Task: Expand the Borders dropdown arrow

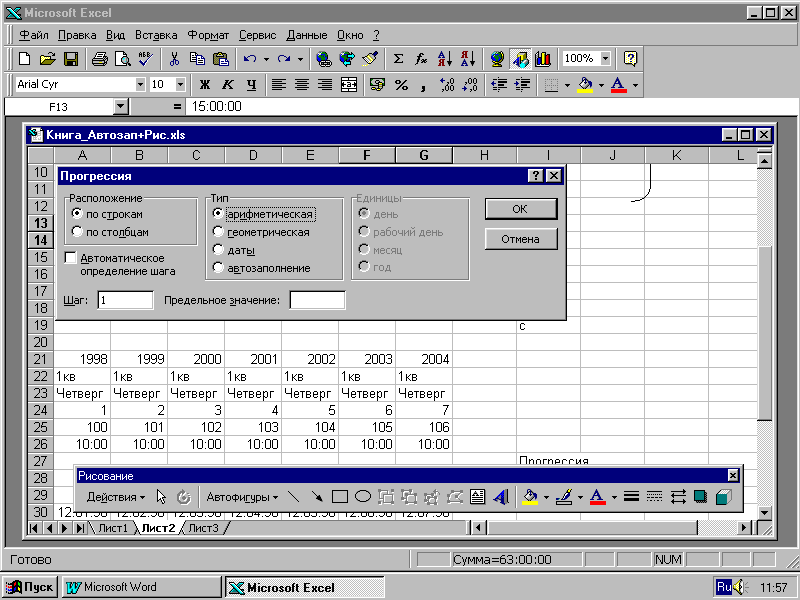Action: (x=567, y=85)
